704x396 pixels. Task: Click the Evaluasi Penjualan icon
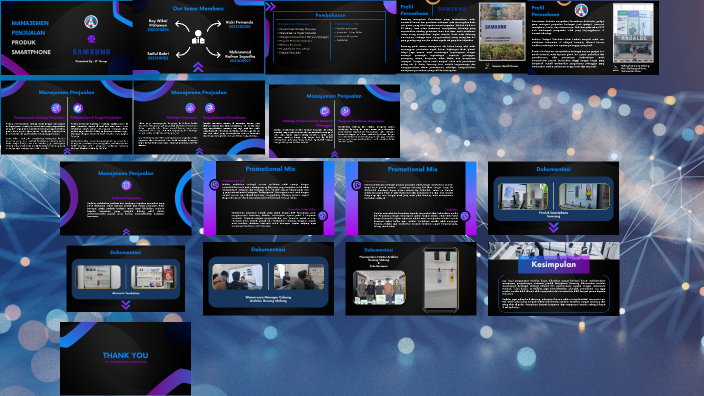pos(126,185)
